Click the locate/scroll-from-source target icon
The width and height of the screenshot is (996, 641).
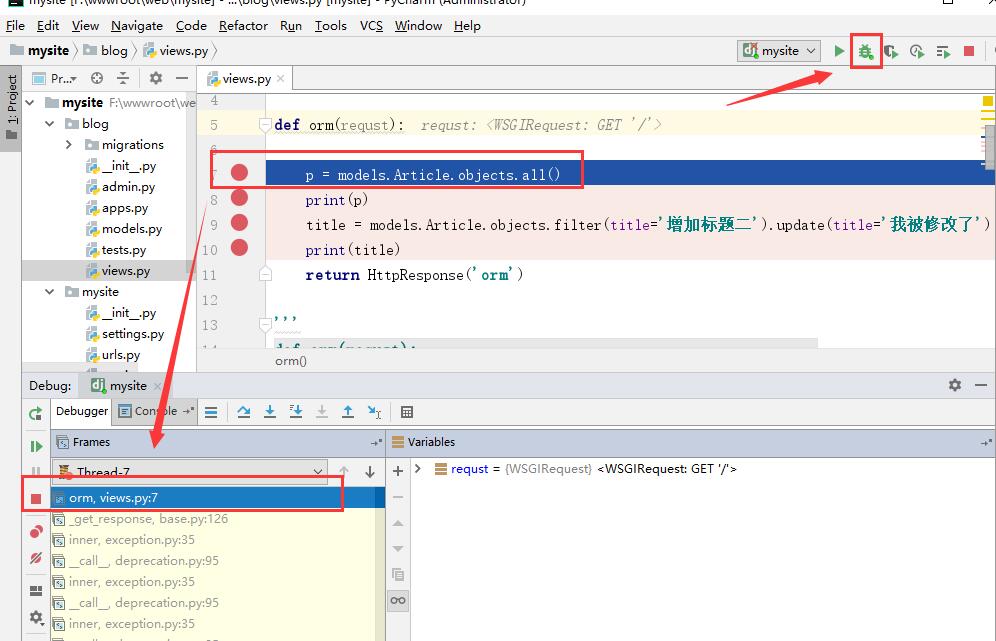pos(97,78)
